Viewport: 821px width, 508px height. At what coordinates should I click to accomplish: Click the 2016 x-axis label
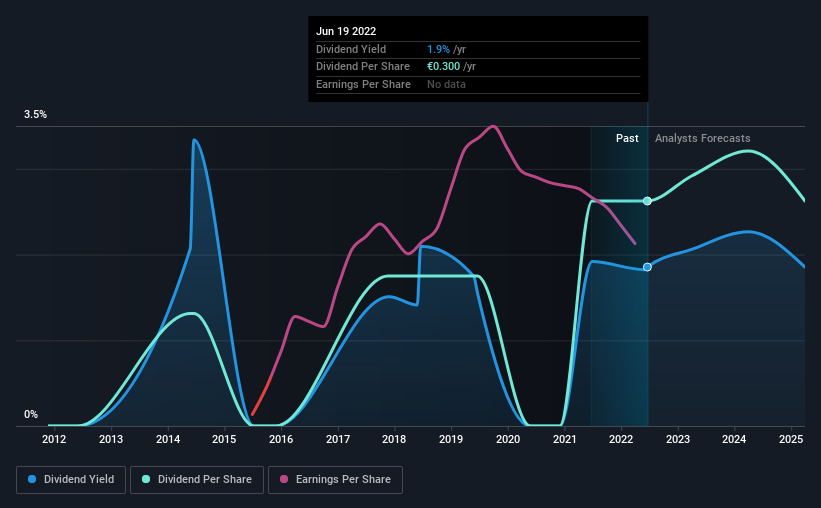click(281, 439)
